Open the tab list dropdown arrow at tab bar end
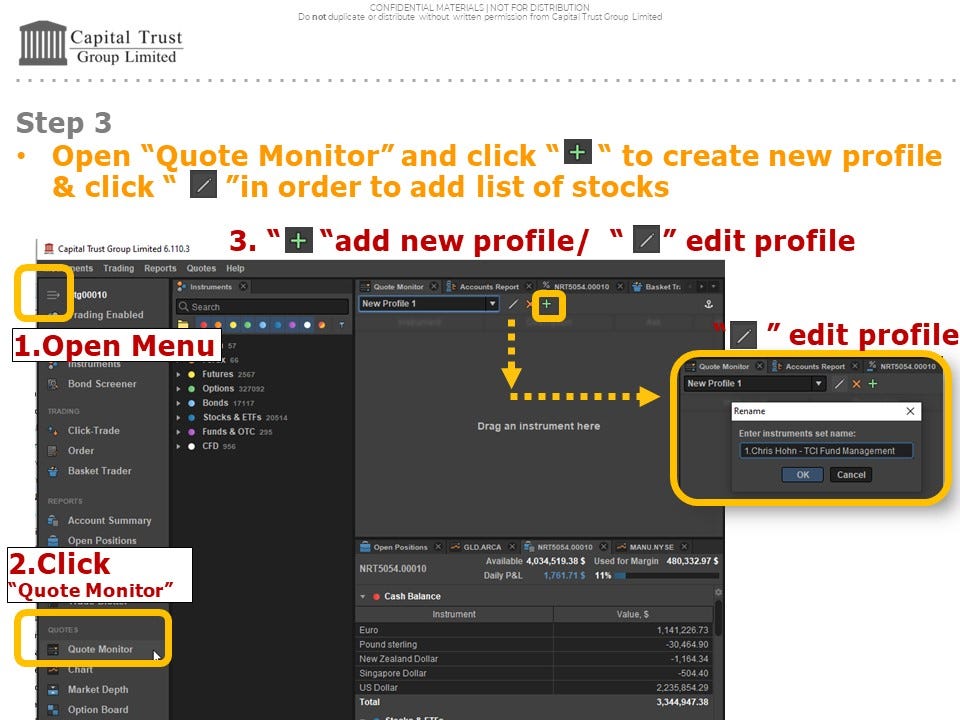The height and width of the screenshot is (720, 960). click(713, 286)
